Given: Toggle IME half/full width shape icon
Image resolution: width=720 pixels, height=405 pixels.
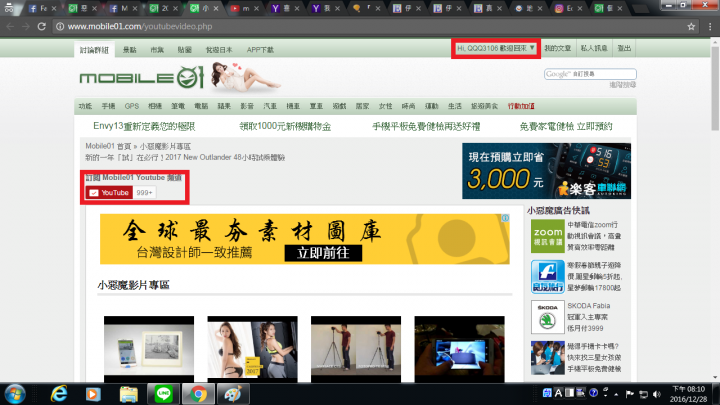Looking at the screenshot, I should (569, 393).
